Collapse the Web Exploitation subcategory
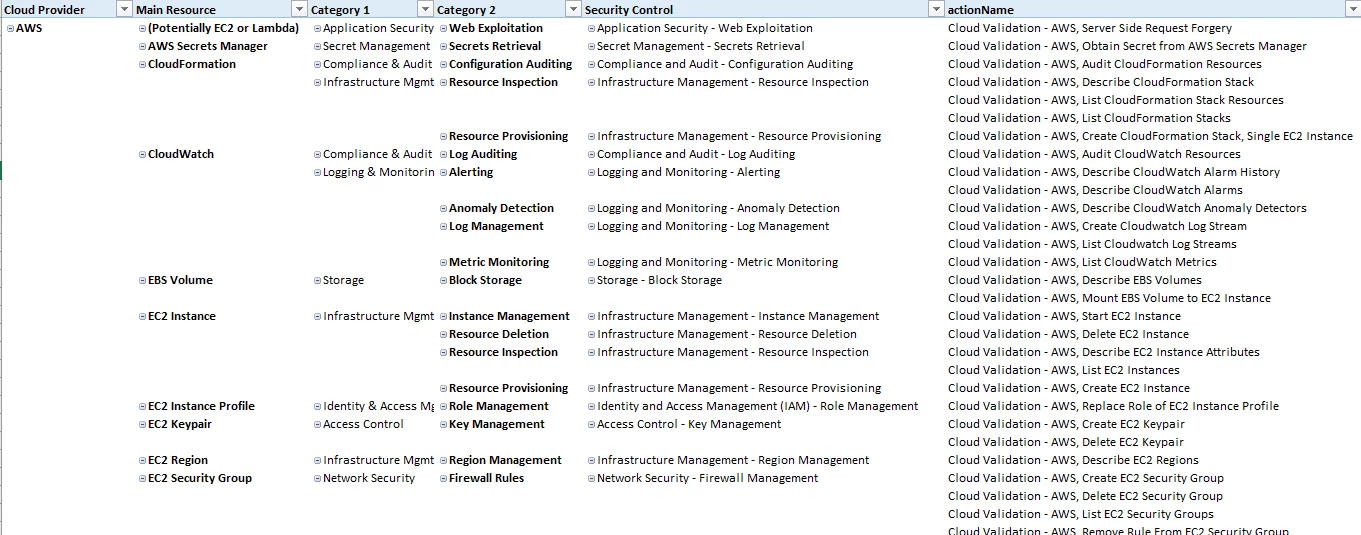 (443, 29)
